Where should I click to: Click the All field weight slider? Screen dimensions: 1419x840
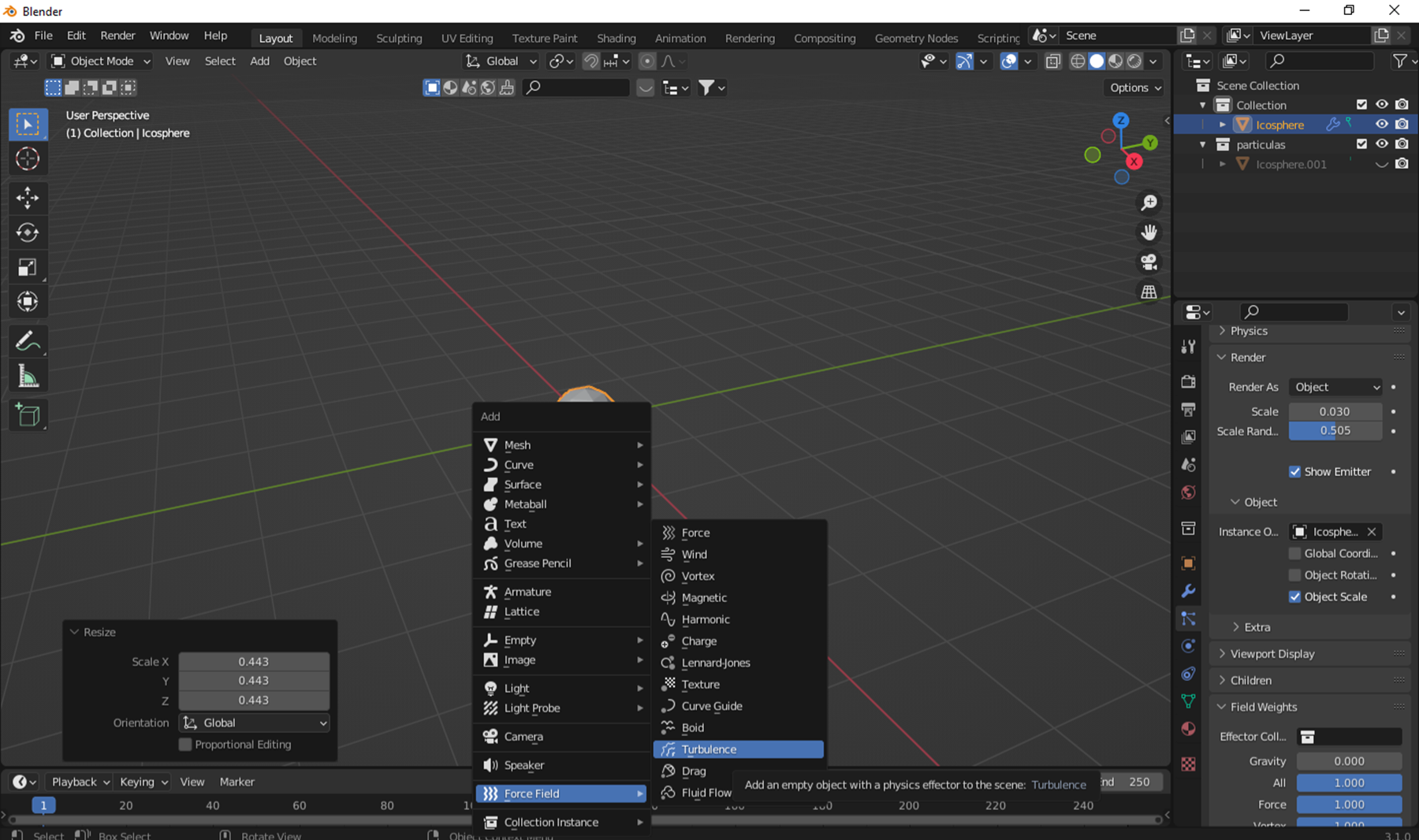(1349, 783)
